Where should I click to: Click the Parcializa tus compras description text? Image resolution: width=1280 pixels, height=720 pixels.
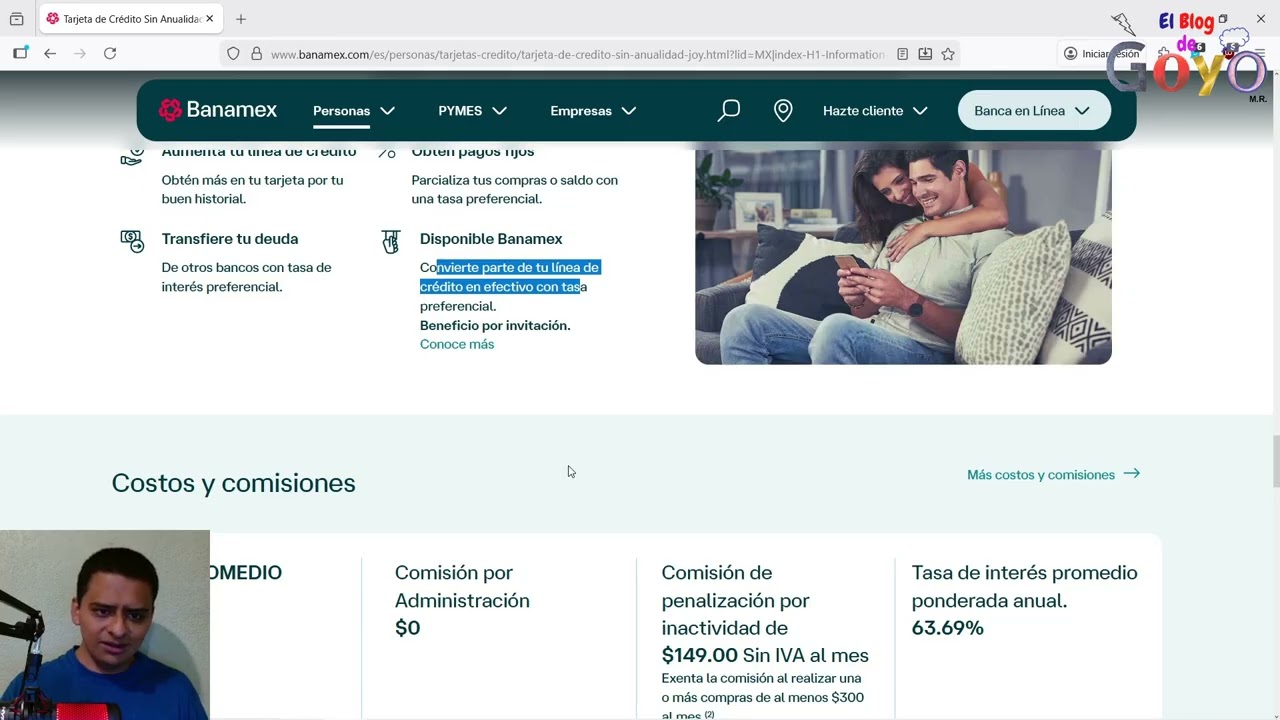tap(515, 190)
